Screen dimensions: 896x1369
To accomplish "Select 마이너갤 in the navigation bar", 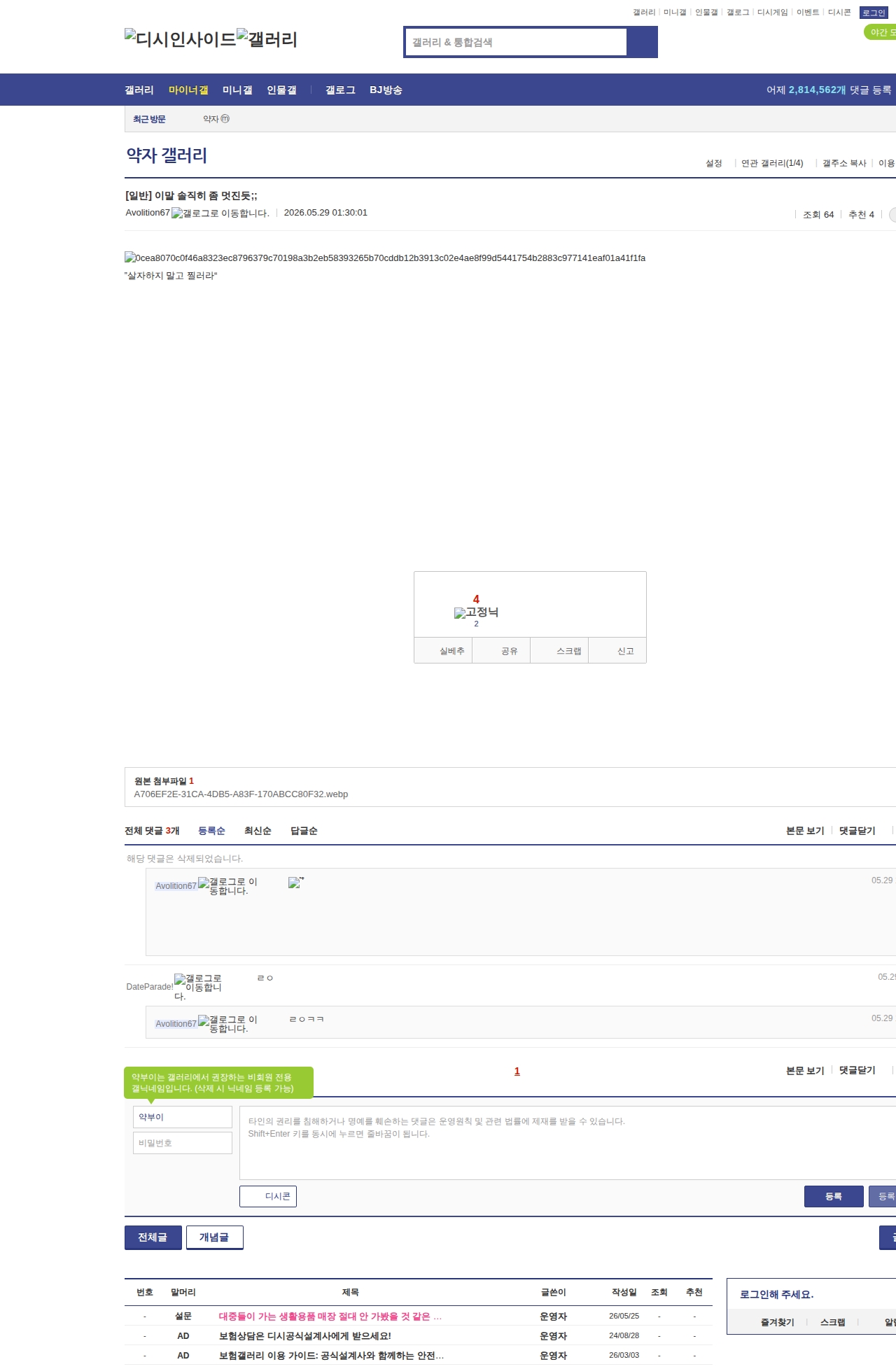I will tap(188, 90).
